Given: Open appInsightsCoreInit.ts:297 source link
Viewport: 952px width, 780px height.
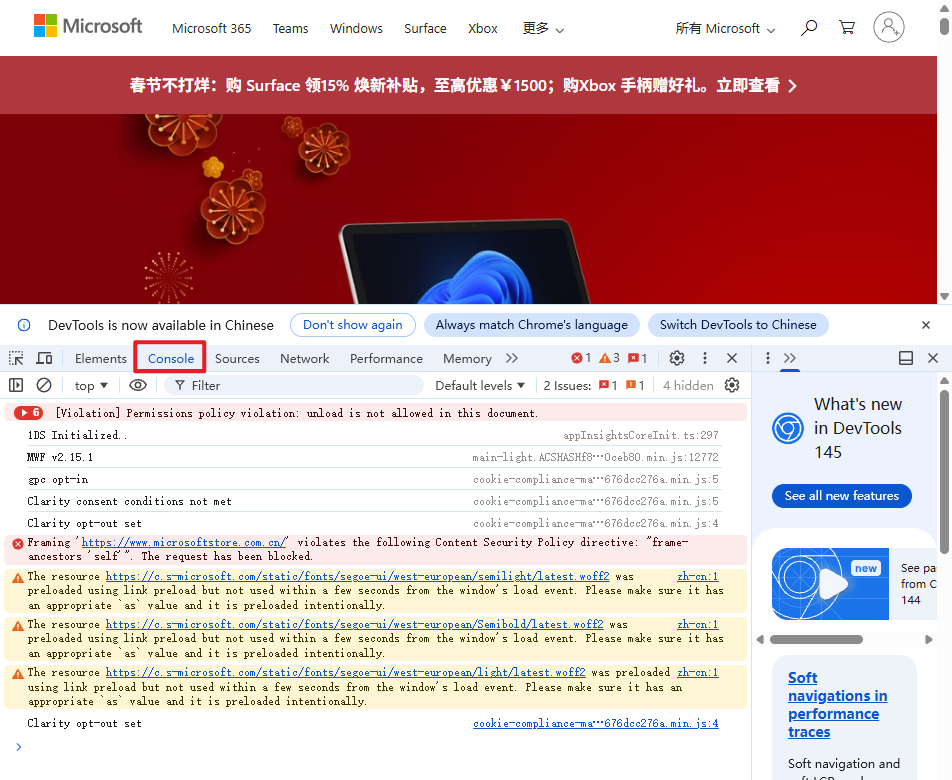Looking at the screenshot, I should pyautogui.click(x=641, y=435).
